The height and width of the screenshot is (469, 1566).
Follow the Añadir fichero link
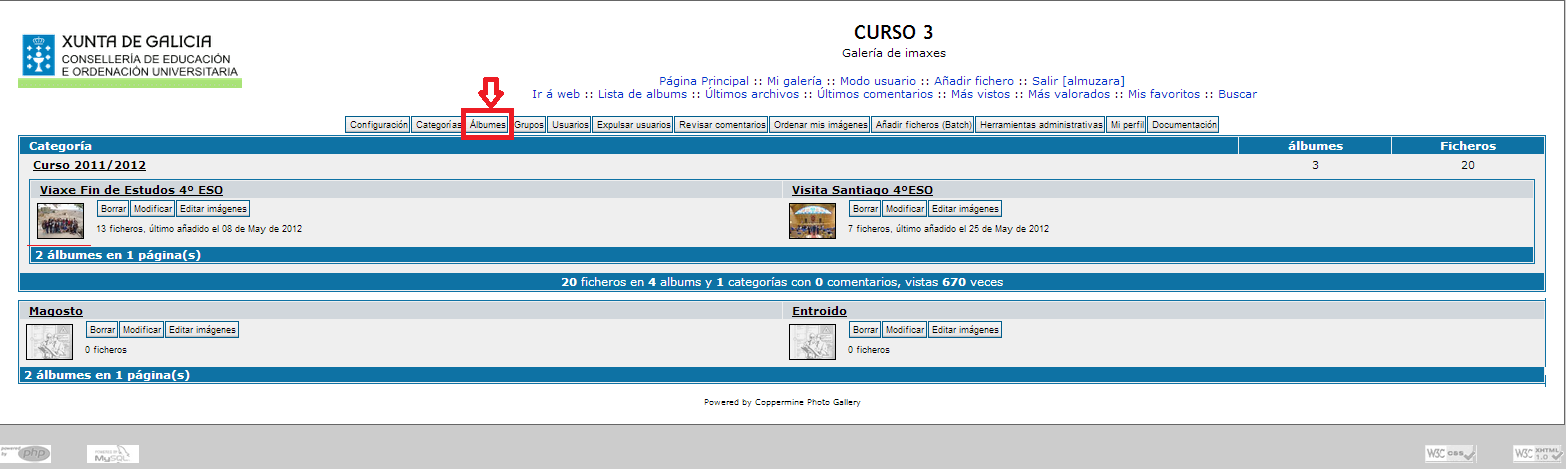977,80
